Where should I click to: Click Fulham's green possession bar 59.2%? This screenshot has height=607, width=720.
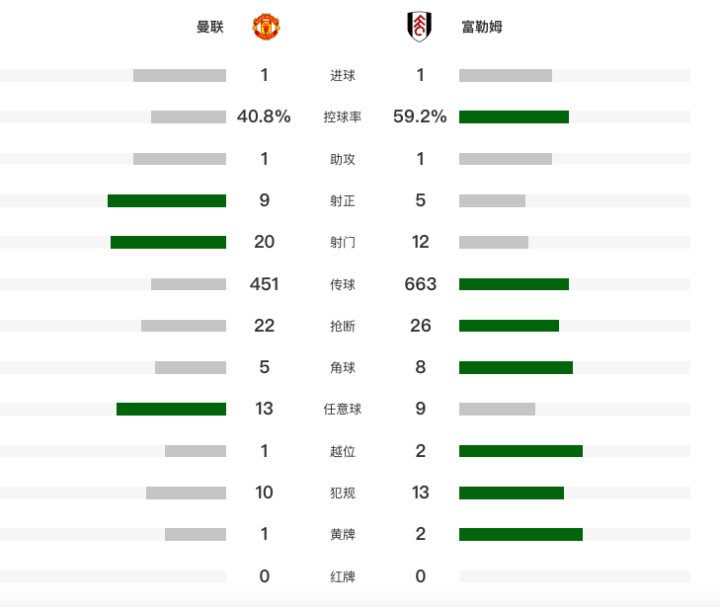click(x=514, y=117)
